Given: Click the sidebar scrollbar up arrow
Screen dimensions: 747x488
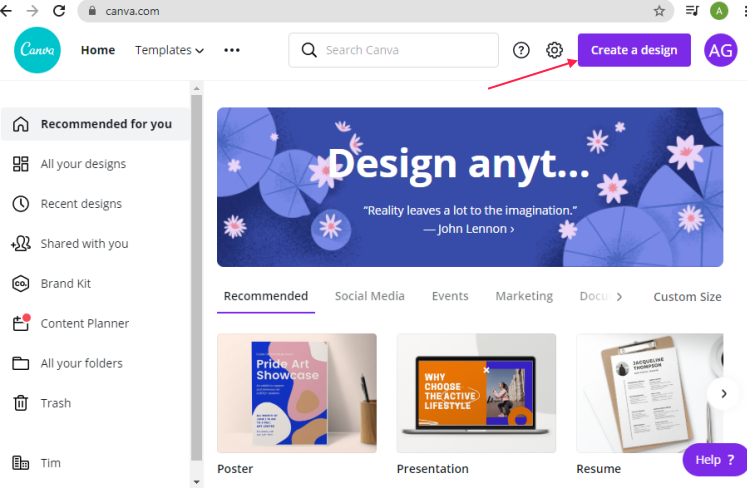Looking at the screenshot, I should pyautogui.click(x=196, y=89).
